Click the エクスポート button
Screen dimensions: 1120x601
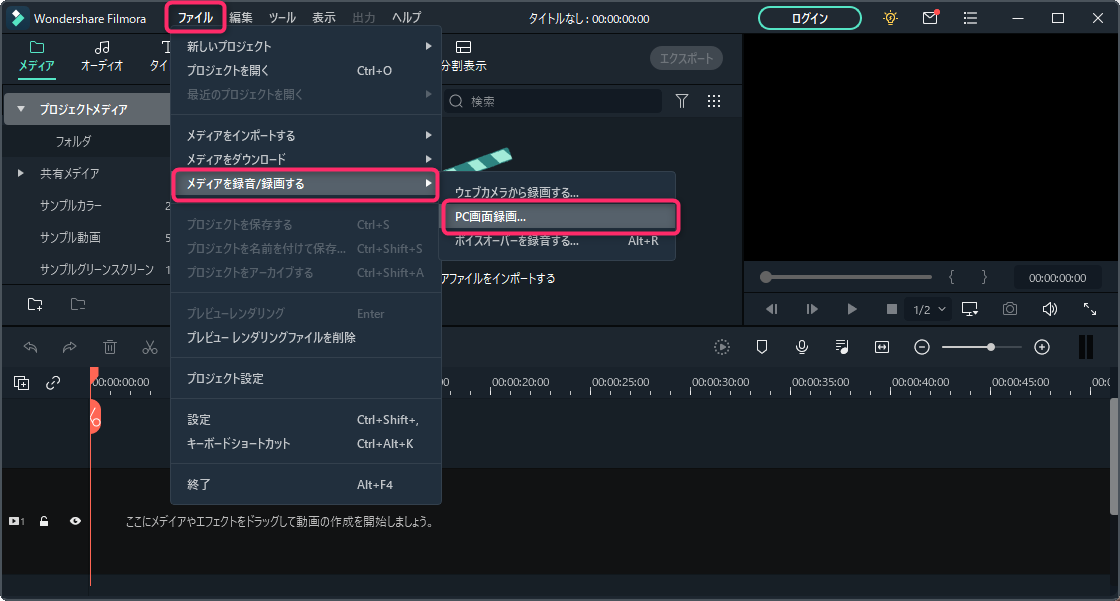coord(686,59)
